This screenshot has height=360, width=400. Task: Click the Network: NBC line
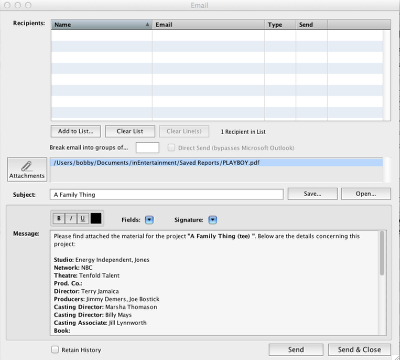tap(73, 268)
